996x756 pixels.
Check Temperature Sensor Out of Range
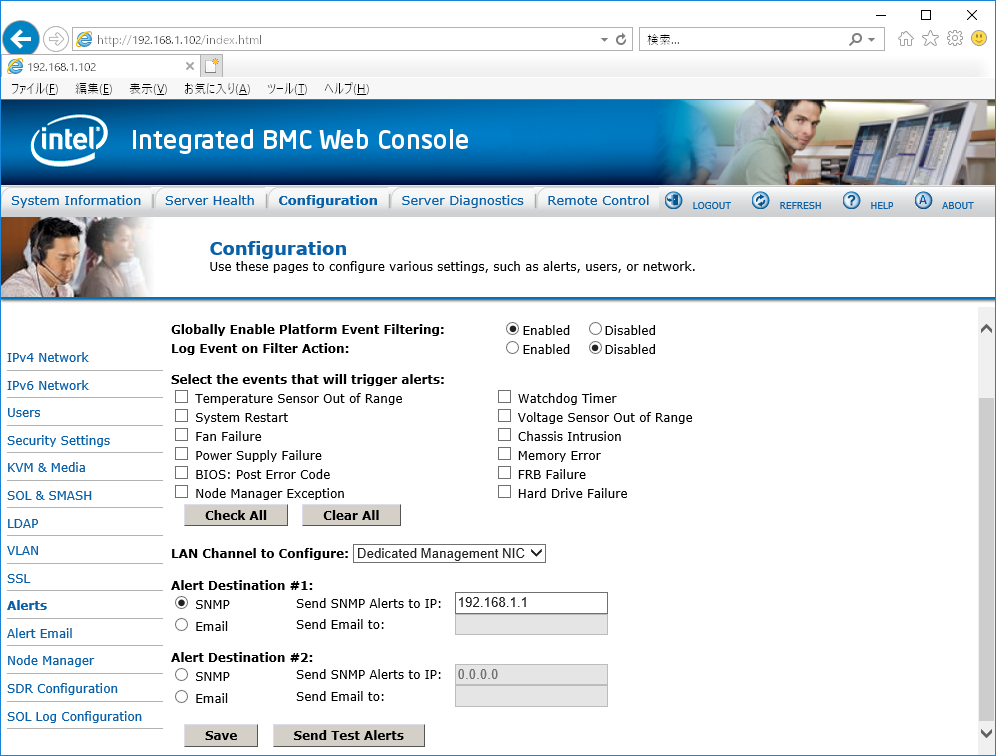point(182,397)
